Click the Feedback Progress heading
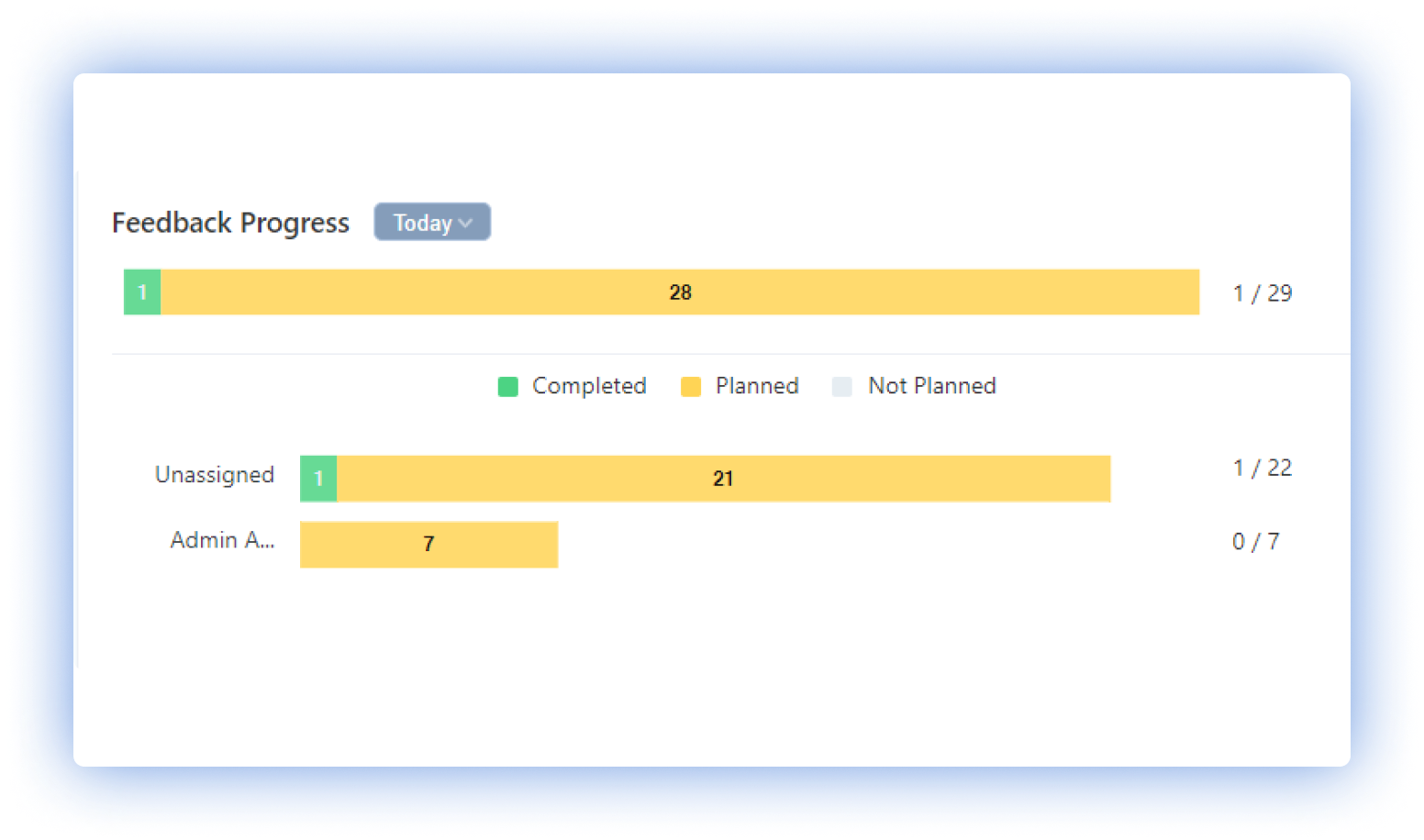1424x840 pixels. tap(230, 223)
